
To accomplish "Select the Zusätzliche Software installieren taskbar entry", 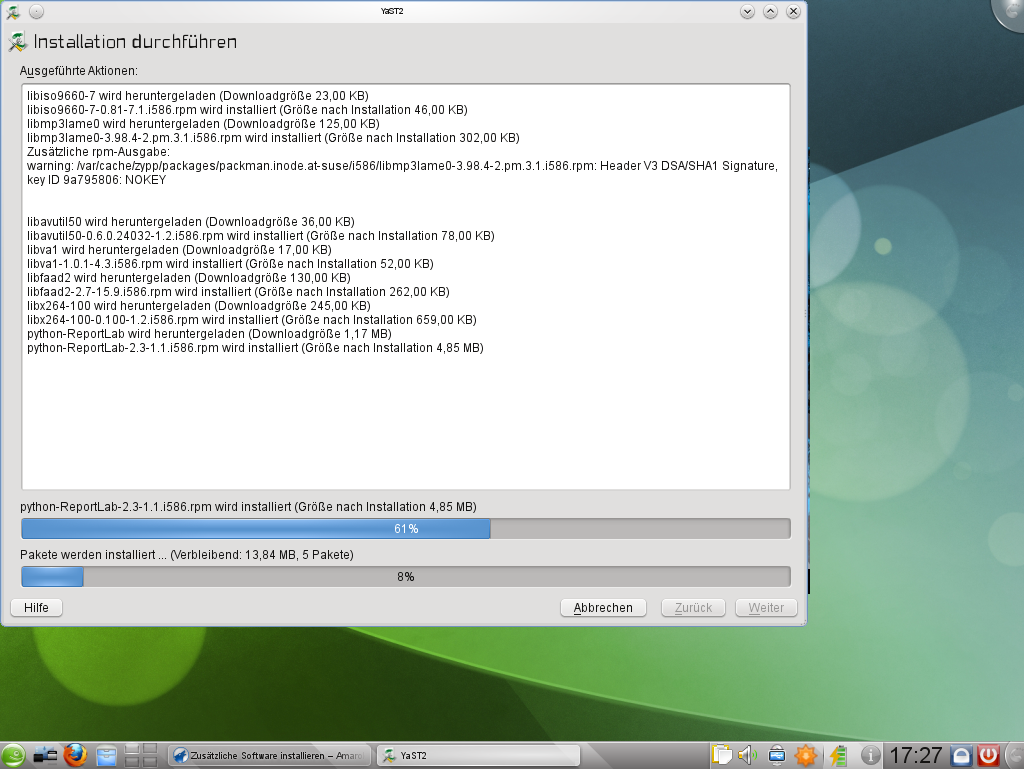I will 270,755.
